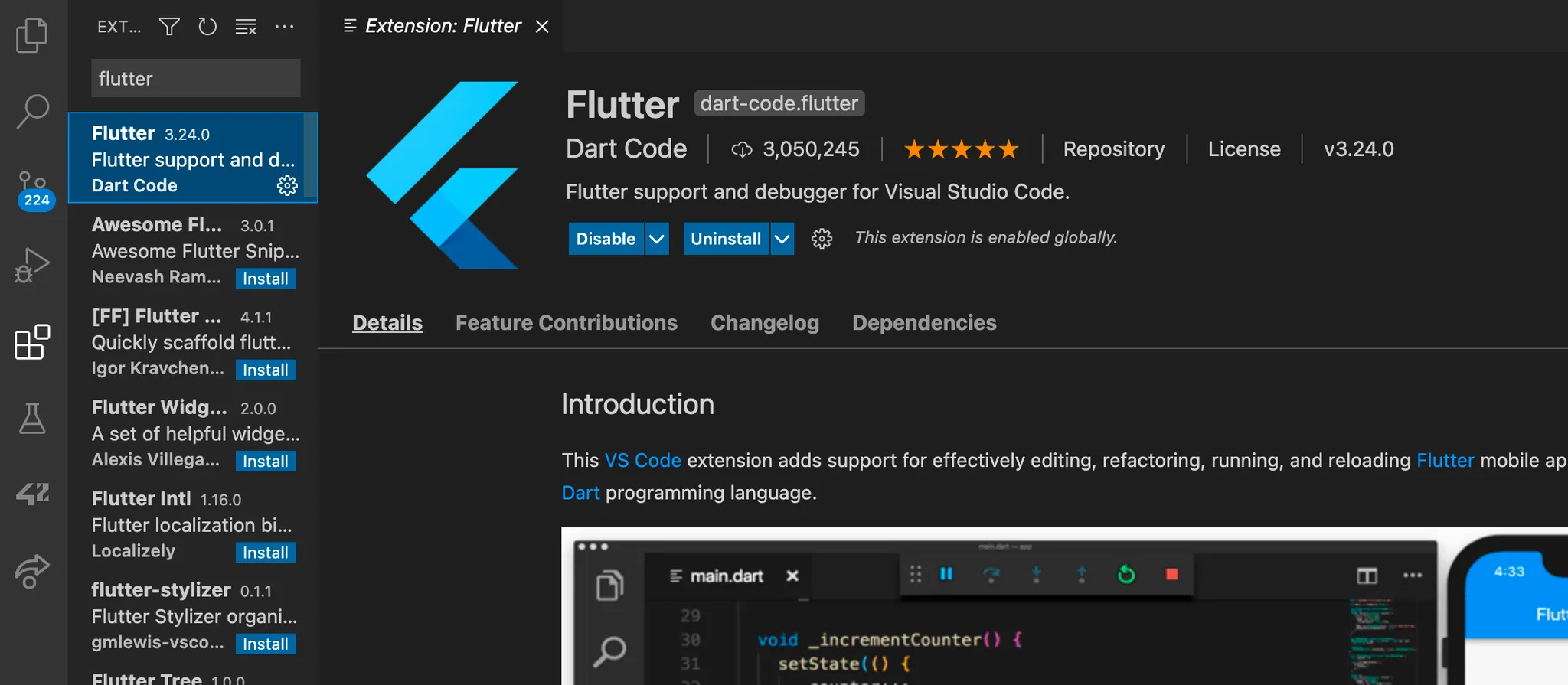This screenshot has width=1568, height=685.
Task: Disable the Flutter extension
Action: point(606,239)
